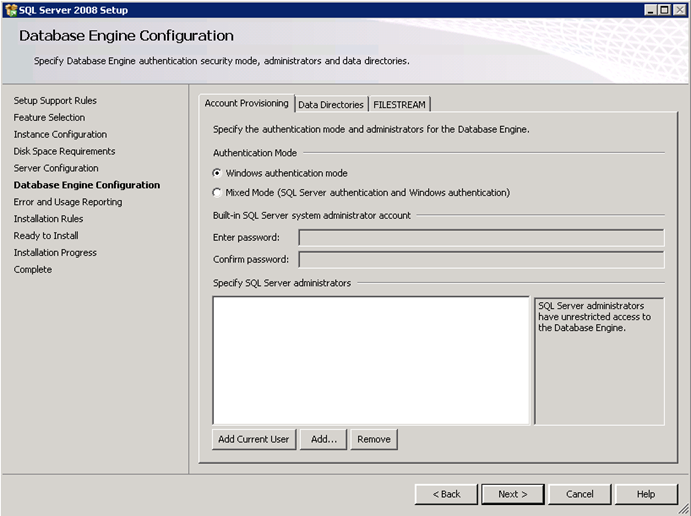Click Database Engine Configuration step in sidebar
This screenshot has width=691, height=516.
87,185
